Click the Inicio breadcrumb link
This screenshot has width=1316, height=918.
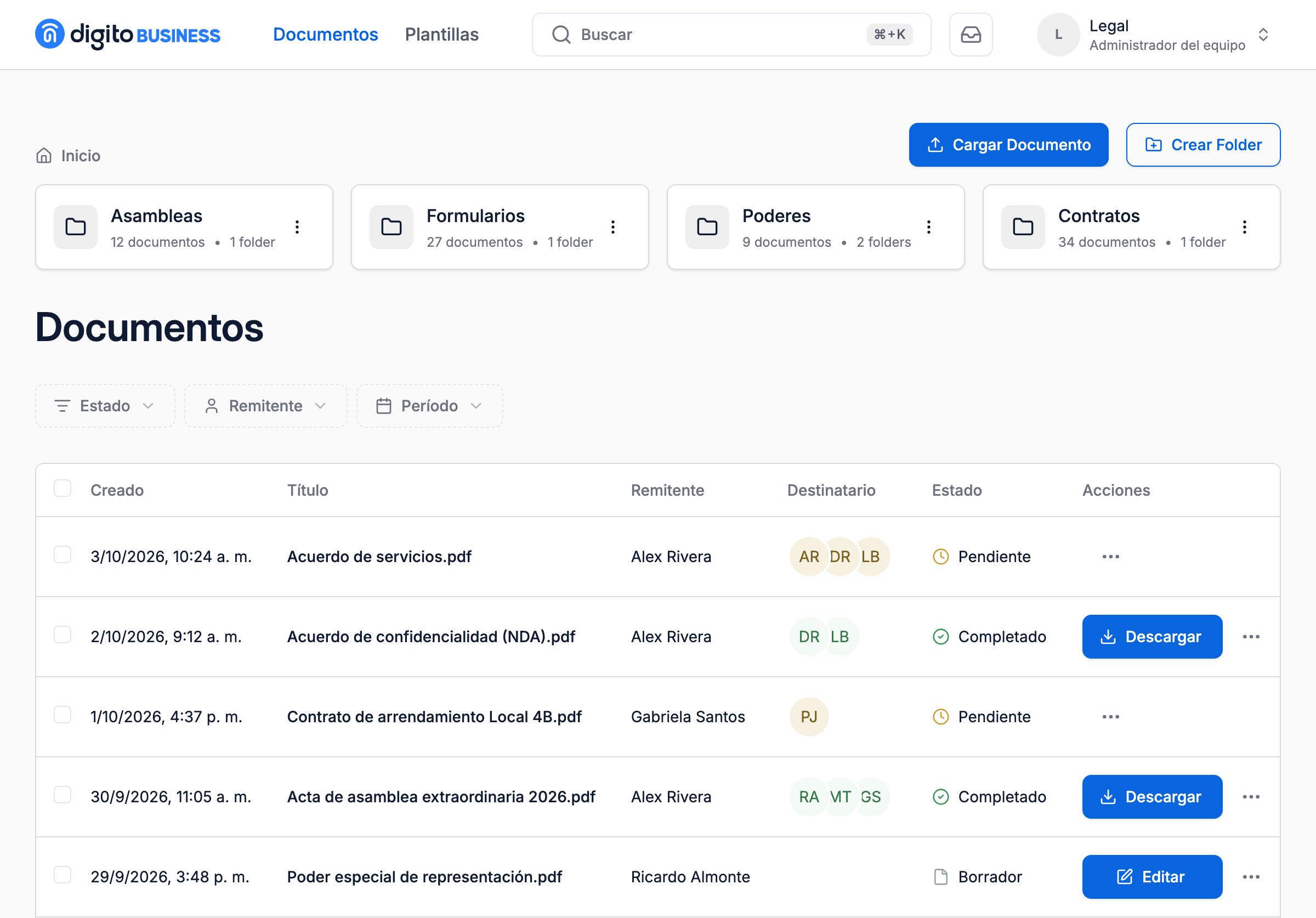point(80,156)
